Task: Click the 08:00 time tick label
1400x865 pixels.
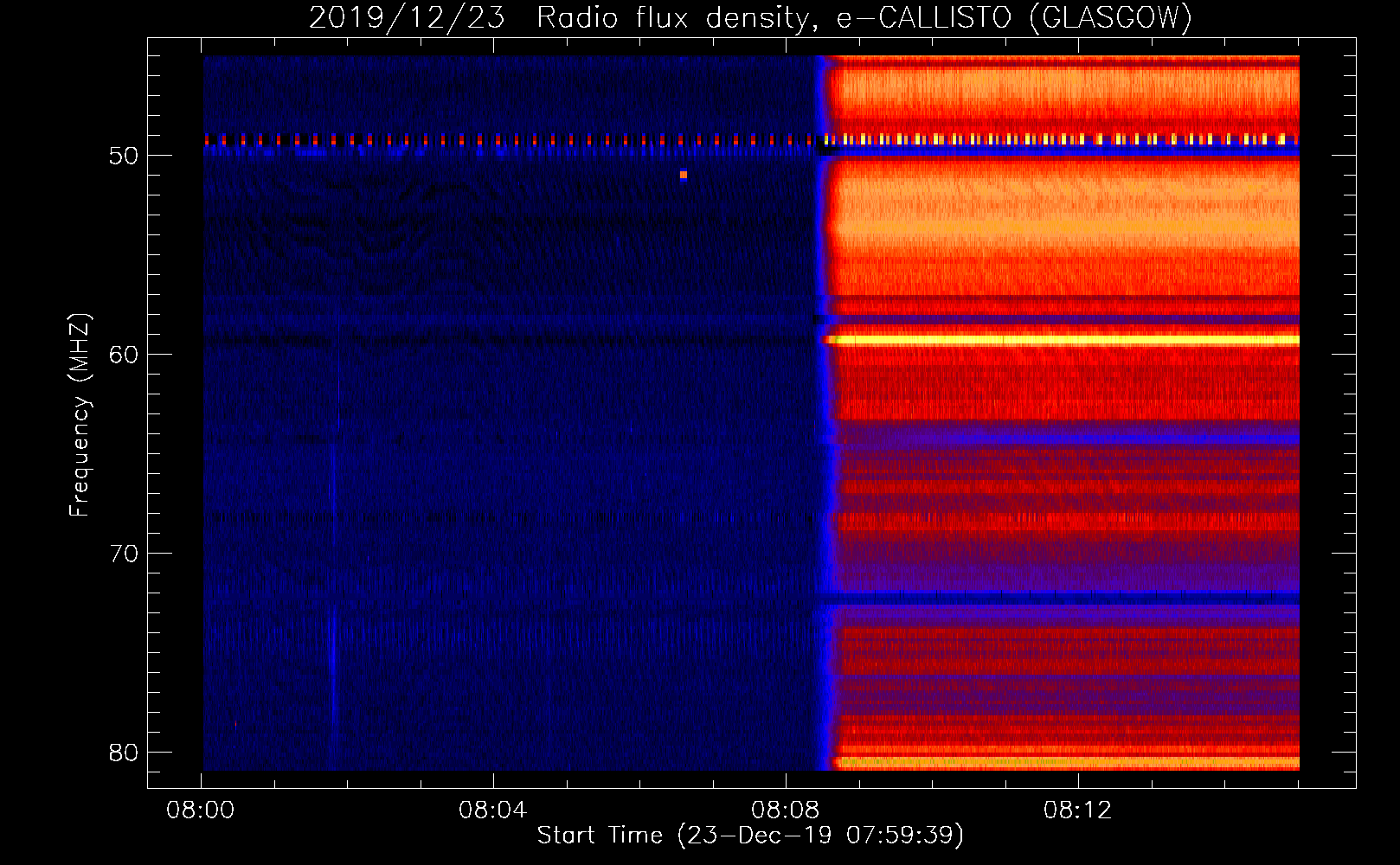Action: click(x=201, y=811)
